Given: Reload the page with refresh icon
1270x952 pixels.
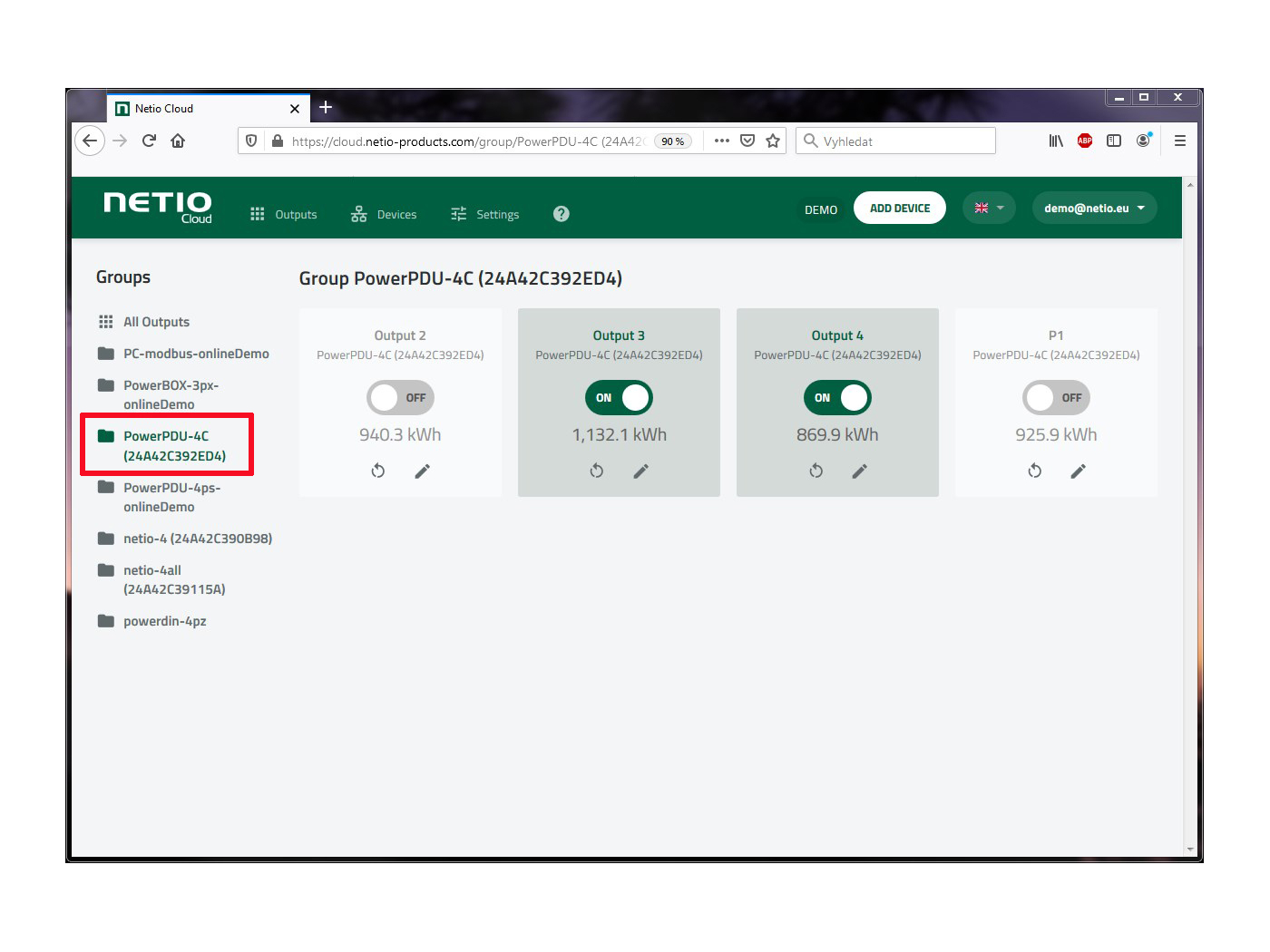Looking at the screenshot, I should point(149,141).
